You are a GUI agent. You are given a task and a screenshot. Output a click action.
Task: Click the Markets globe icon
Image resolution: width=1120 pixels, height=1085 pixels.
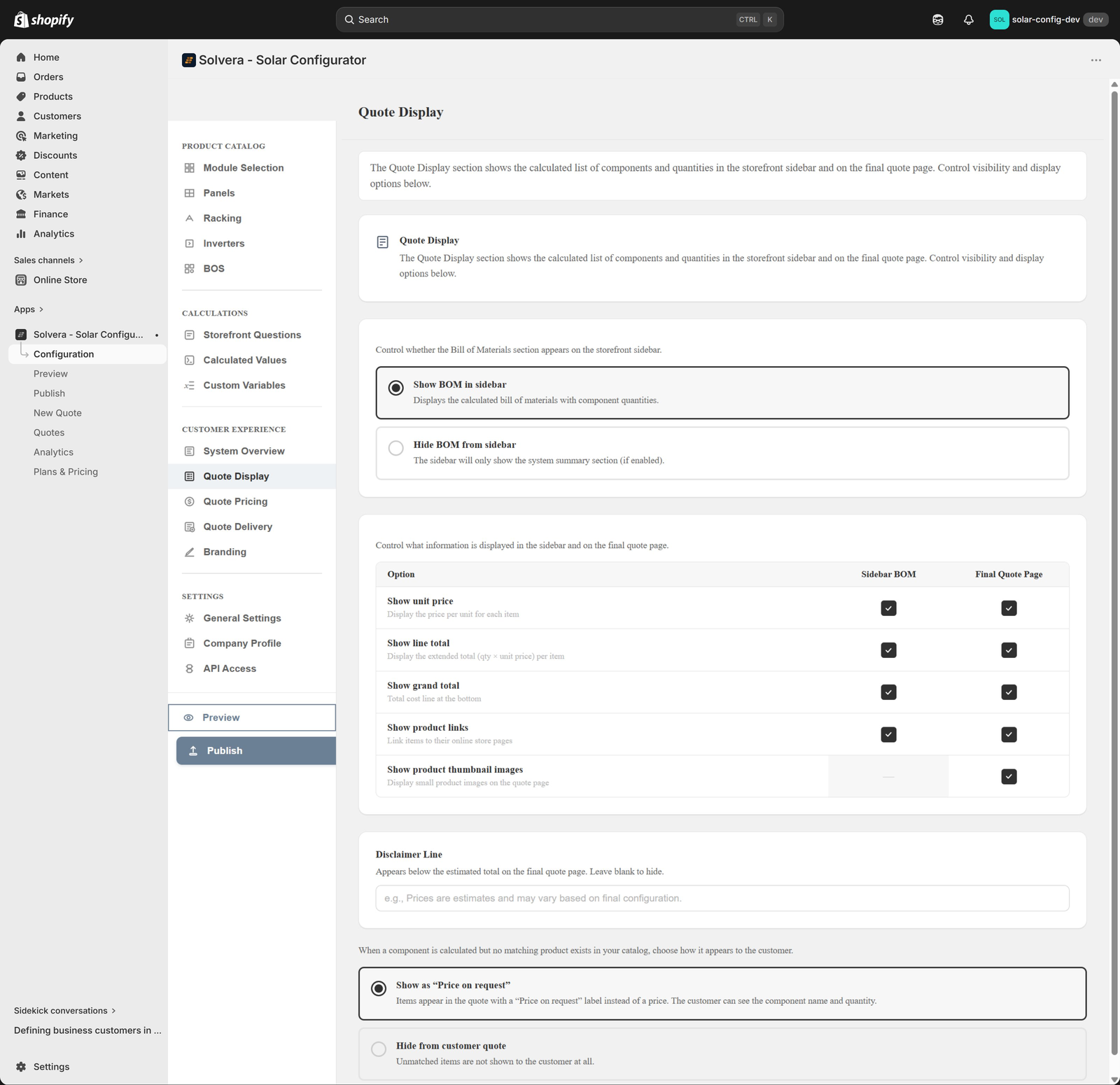(21, 195)
